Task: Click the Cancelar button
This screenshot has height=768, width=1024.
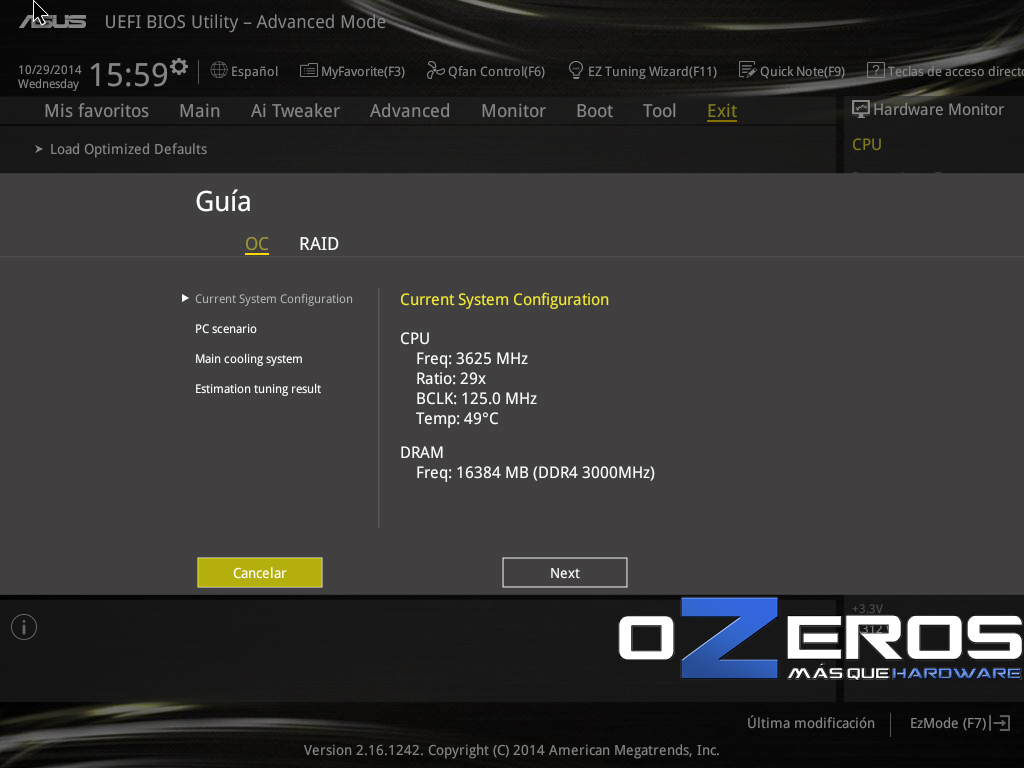Action: coord(260,573)
